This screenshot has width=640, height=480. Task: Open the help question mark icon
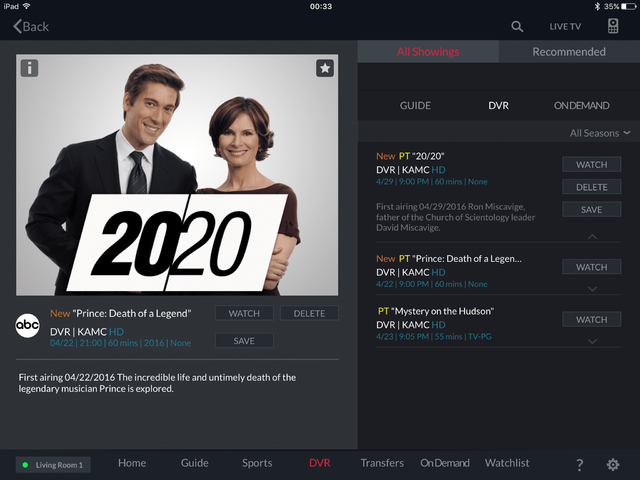[579, 464]
